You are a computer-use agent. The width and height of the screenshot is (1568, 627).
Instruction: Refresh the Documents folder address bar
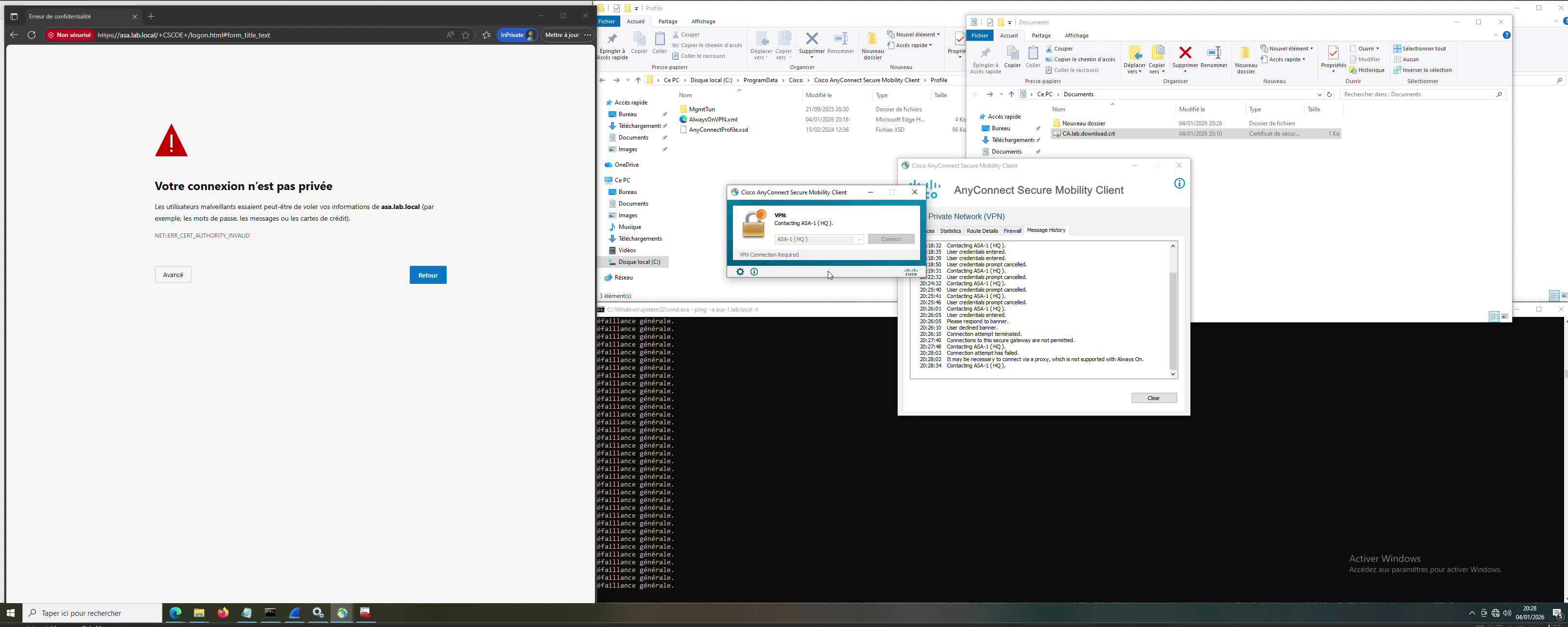pos(1329,94)
